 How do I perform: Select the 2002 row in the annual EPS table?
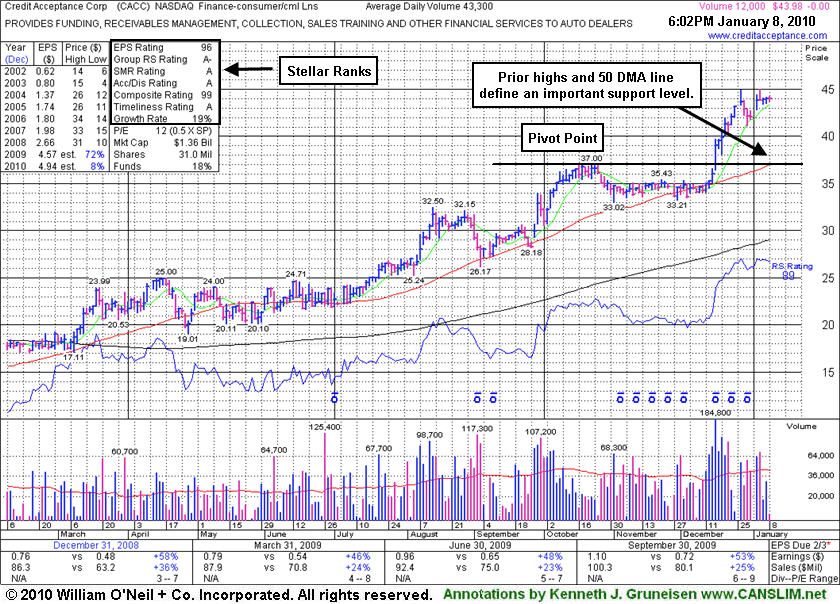pyautogui.click(x=56, y=71)
